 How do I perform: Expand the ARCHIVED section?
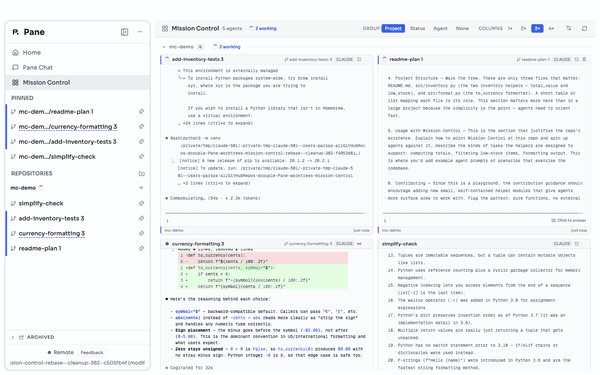[33, 337]
